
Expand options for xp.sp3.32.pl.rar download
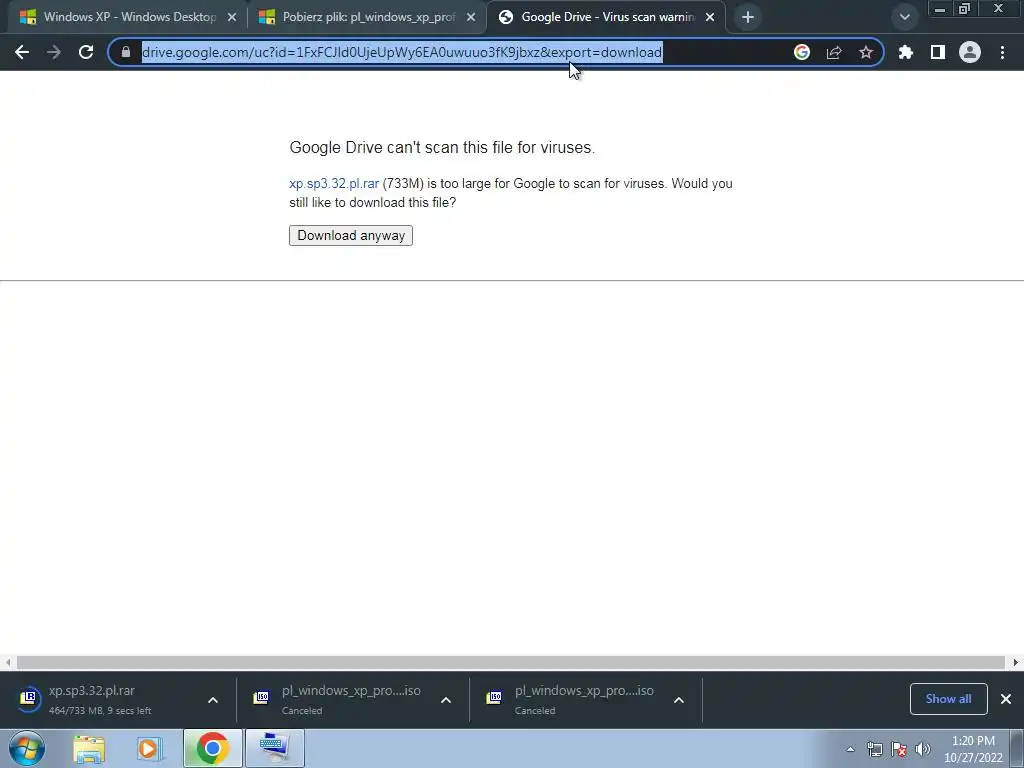coord(213,700)
